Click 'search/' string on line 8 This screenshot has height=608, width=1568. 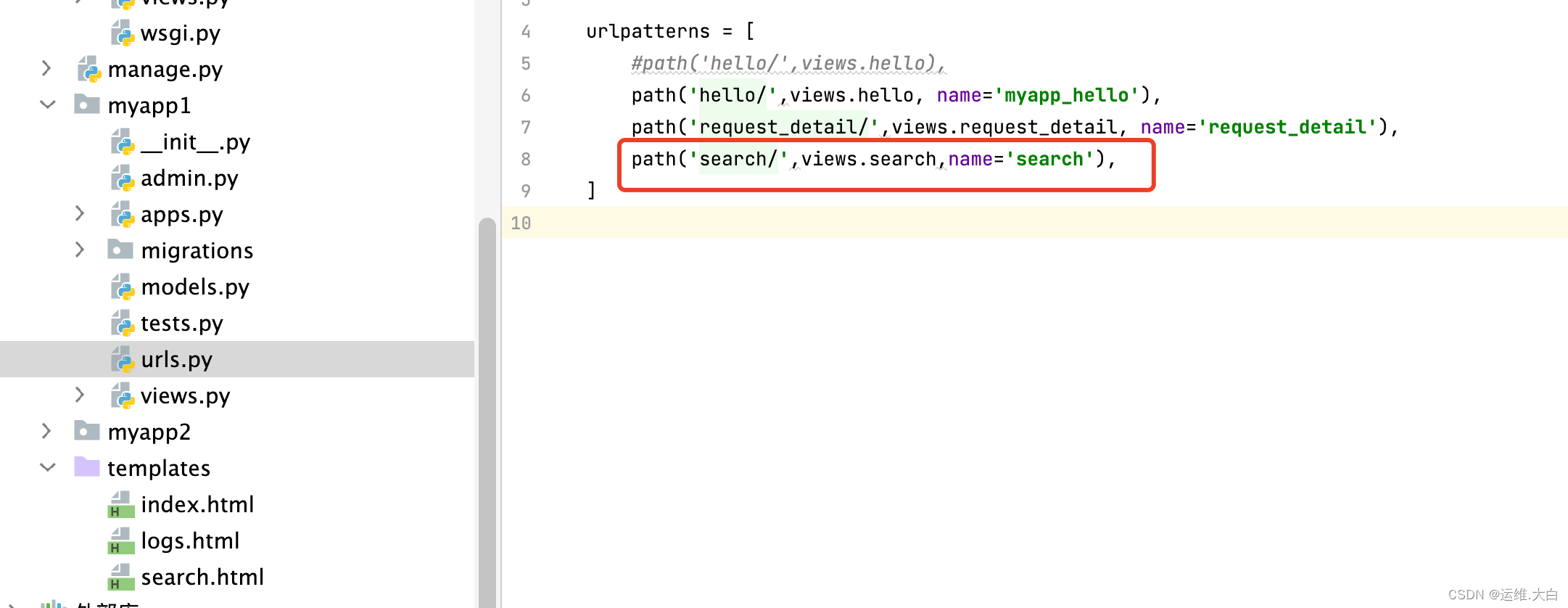click(x=738, y=159)
